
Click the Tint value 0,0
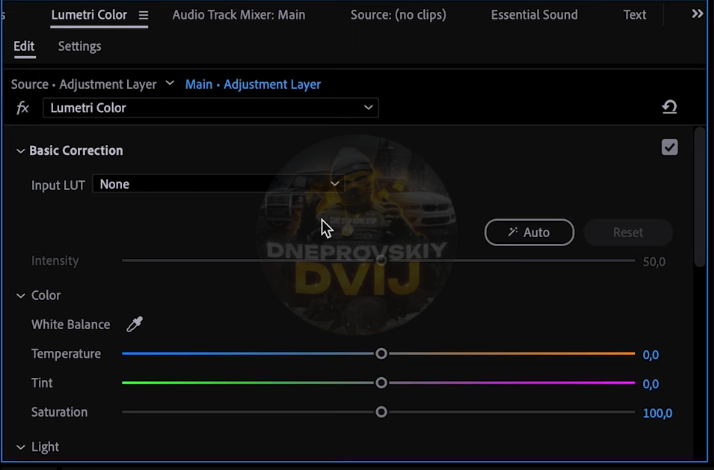(651, 384)
